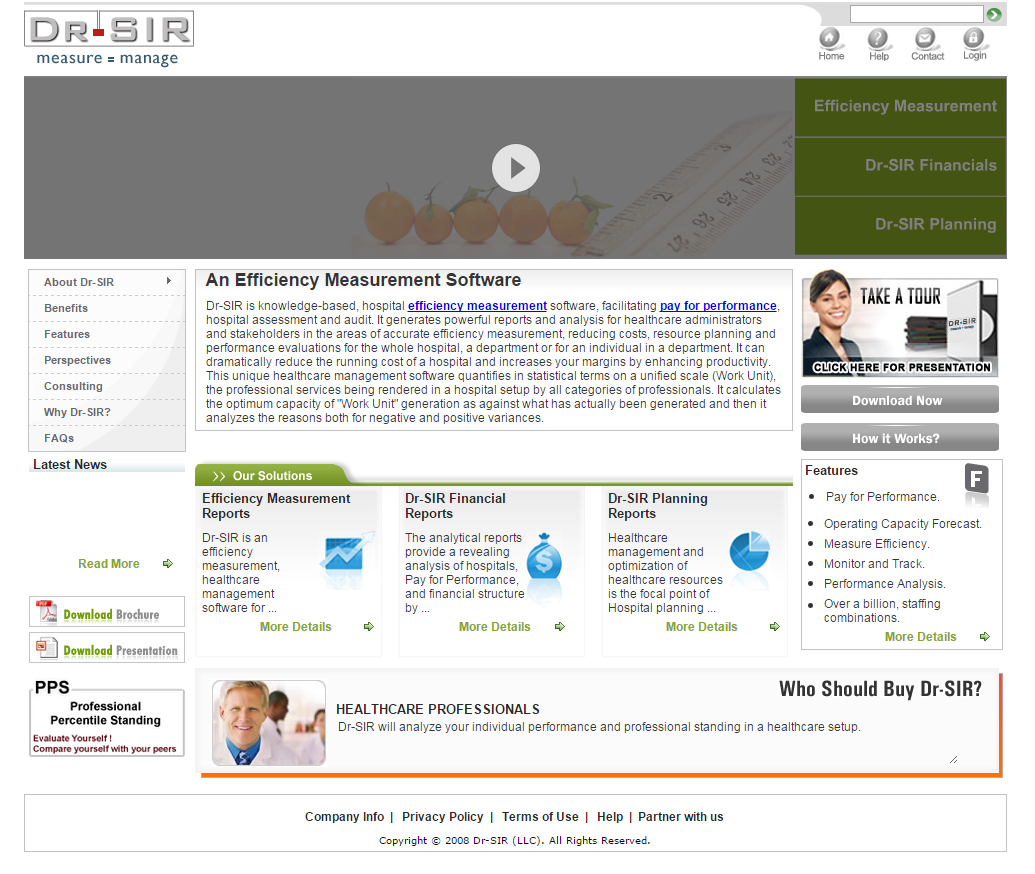Click Measure Efficiency feature text
The height and width of the screenshot is (874, 1035).
point(877,543)
